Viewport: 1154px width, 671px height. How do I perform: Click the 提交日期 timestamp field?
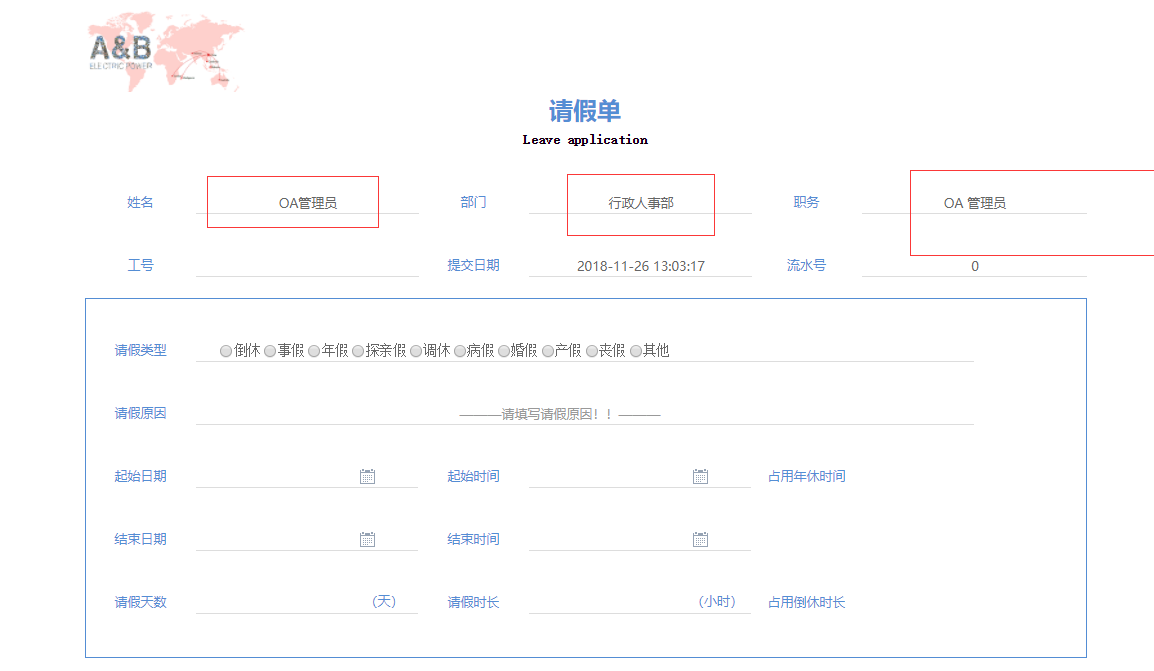pyautogui.click(x=640, y=266)
